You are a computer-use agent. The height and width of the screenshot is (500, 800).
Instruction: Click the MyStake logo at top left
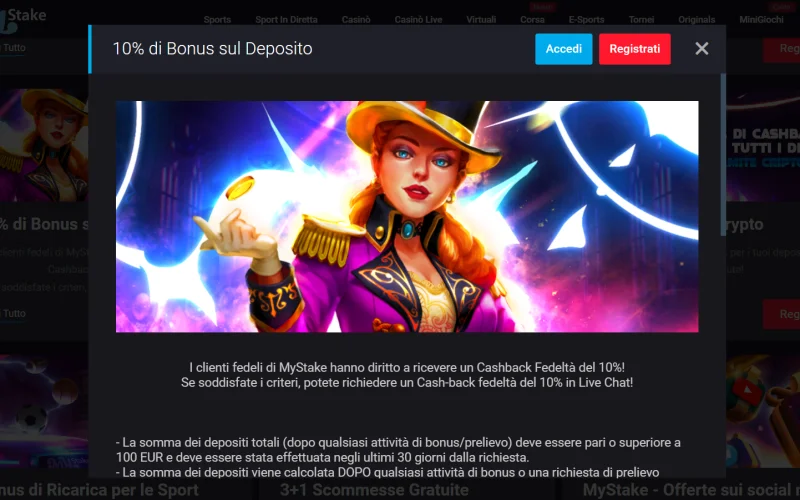(x=23, y=18)
